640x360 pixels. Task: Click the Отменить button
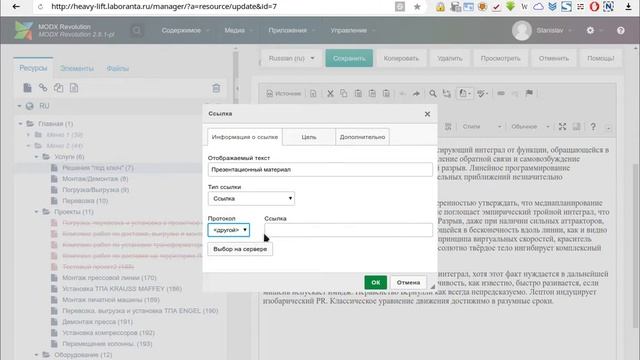pos(554,58)
